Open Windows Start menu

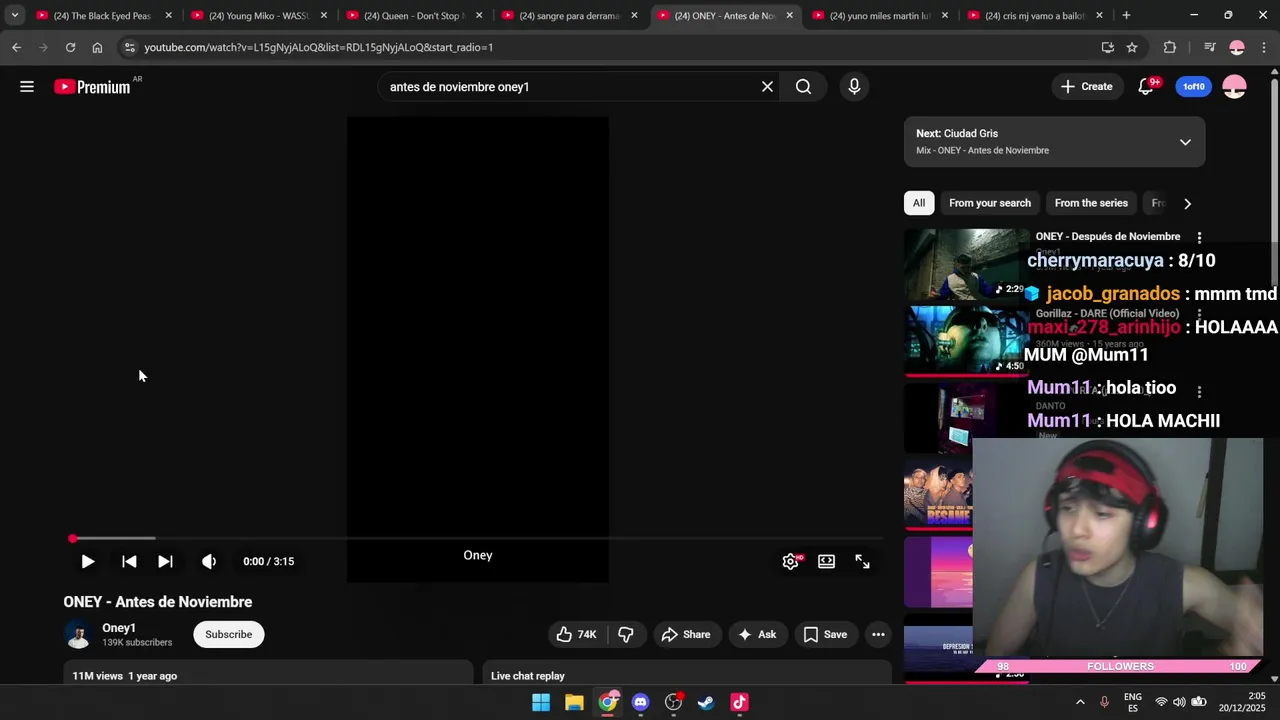click(x=541, y=702)
